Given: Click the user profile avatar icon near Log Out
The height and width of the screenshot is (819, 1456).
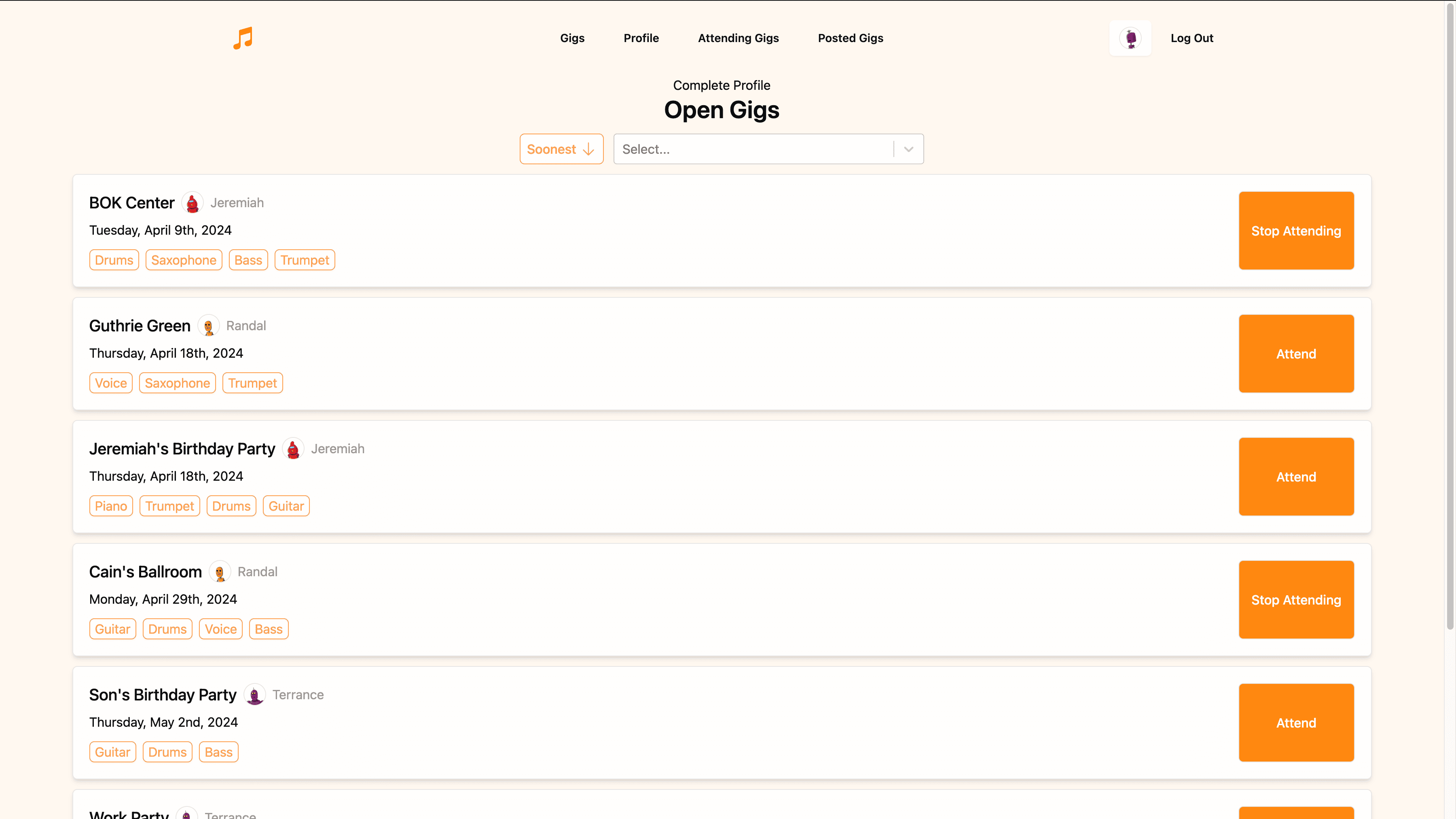Looking at the screenshot, I should coord(1130,38).
